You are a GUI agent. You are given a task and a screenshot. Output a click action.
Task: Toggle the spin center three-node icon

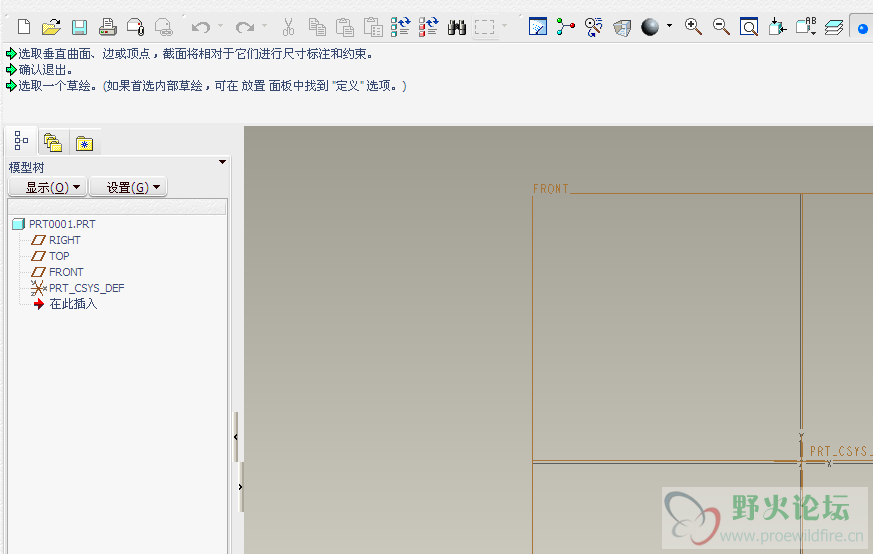click(x=566, y=27)
